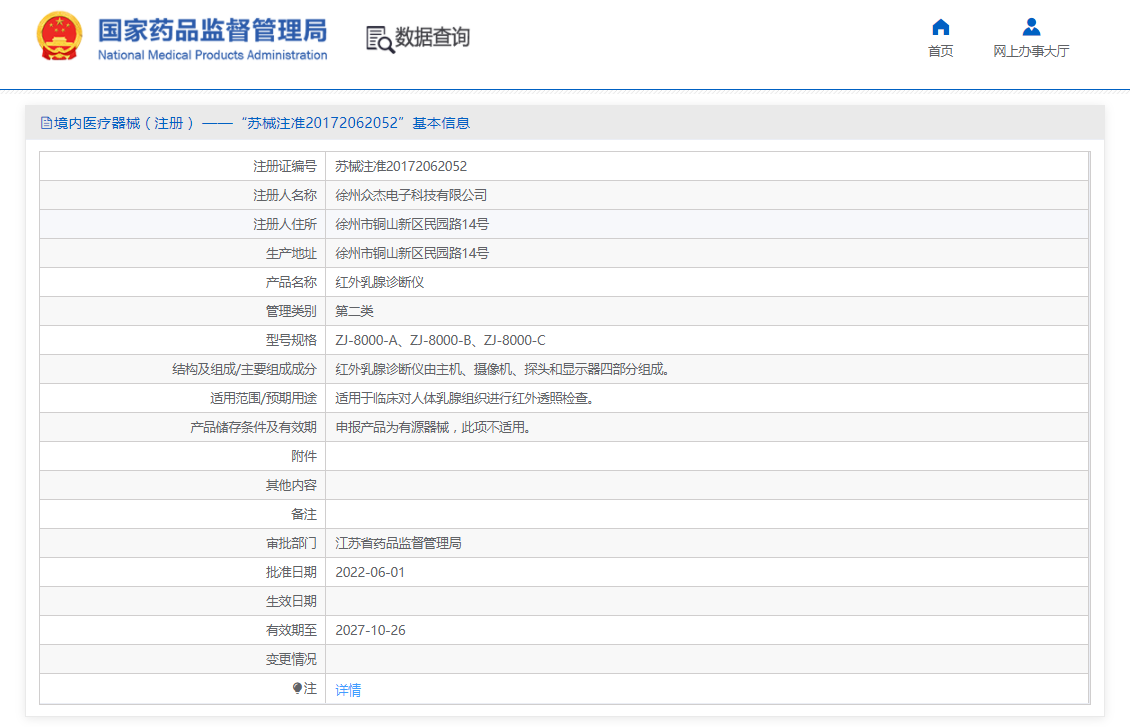Click 国家药品监督管理局 title text

pos(213,30)
